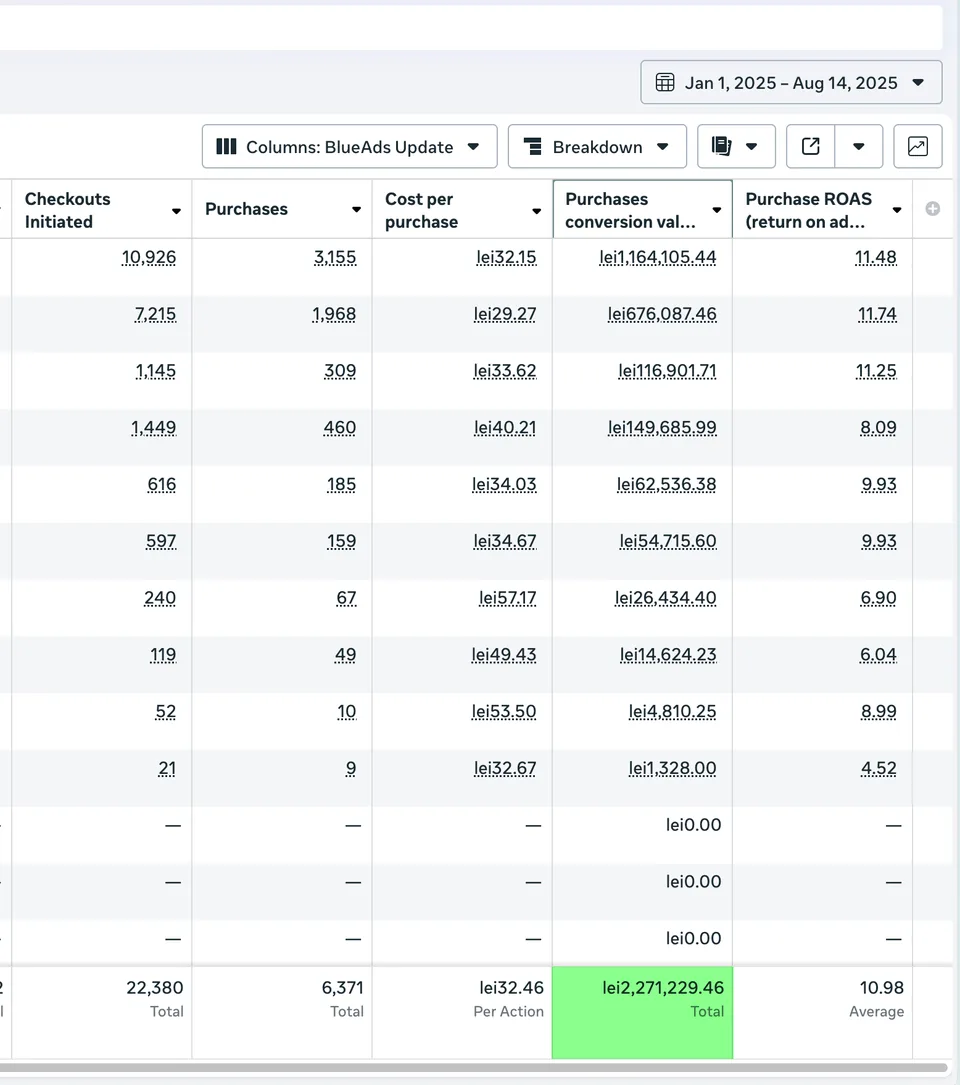Viewport: 960px width, 1085px height.
Task: Click conversion value lei1,328.00
Action: [x=672, y=768]
